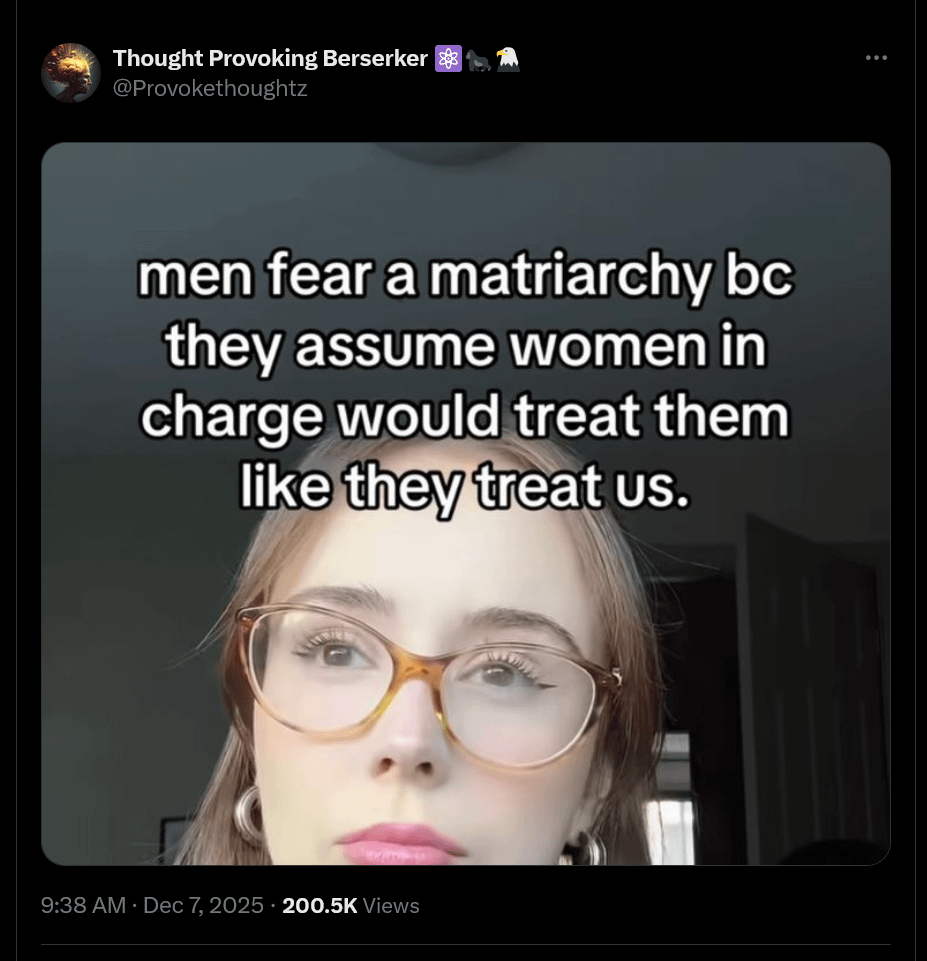Click the pink lips in the video frame
This screenshot has width=927, height=961.
(400, 843)
